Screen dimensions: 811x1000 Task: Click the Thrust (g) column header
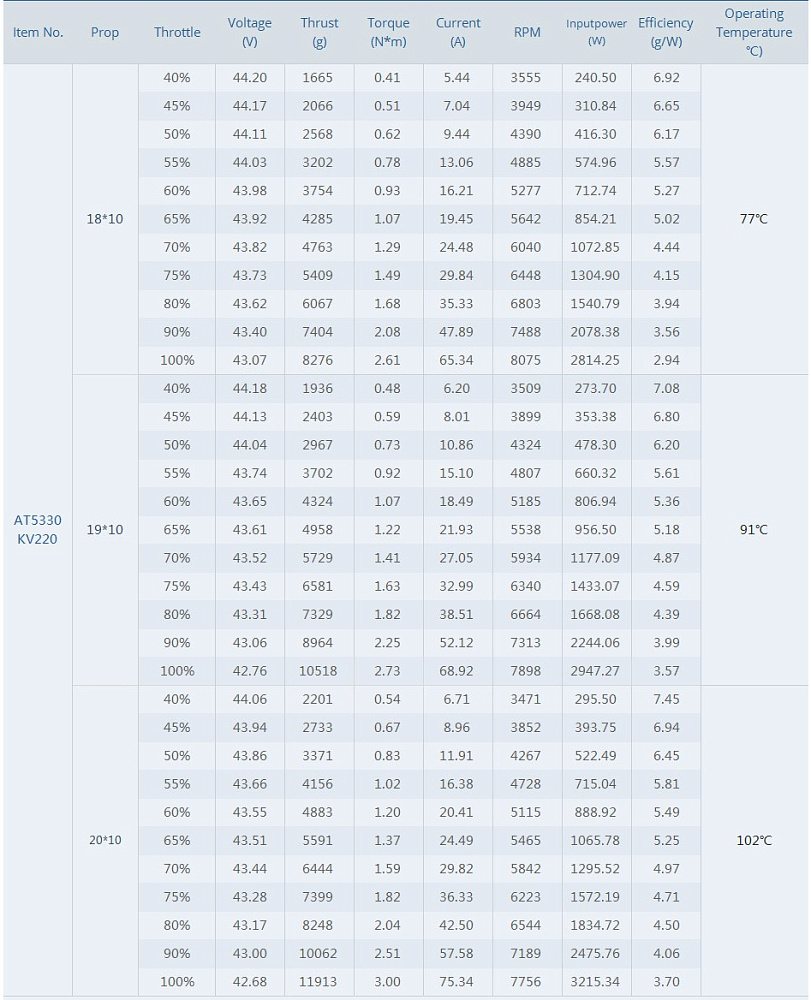[319, 32]
